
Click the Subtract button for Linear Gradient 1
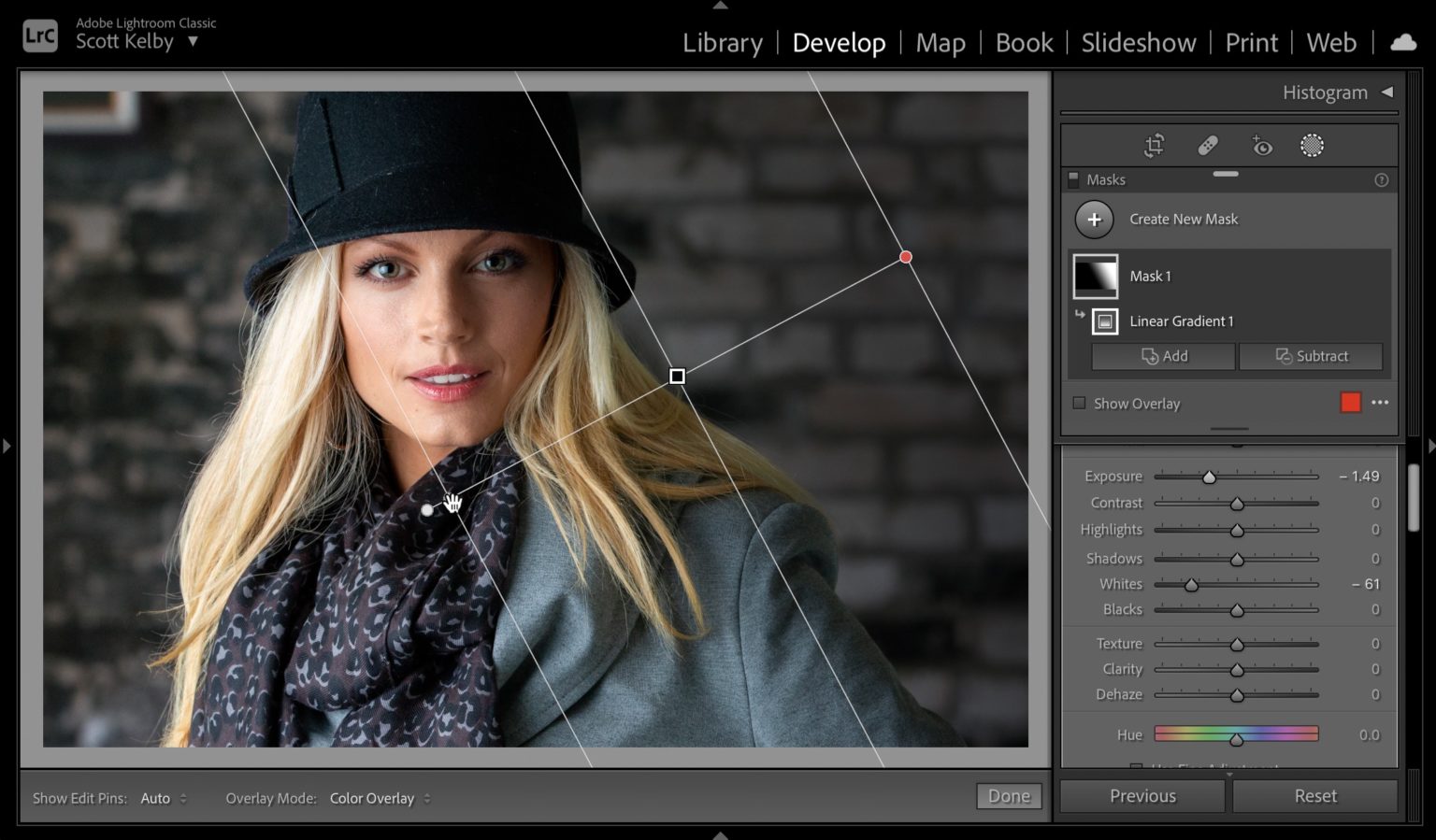[1311, 356]
